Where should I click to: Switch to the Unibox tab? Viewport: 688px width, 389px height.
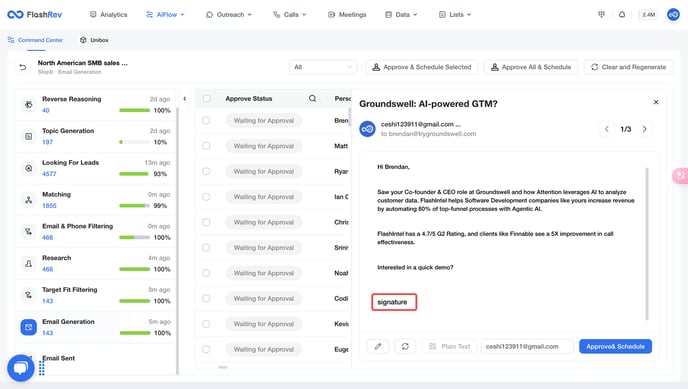coord(94,40)
